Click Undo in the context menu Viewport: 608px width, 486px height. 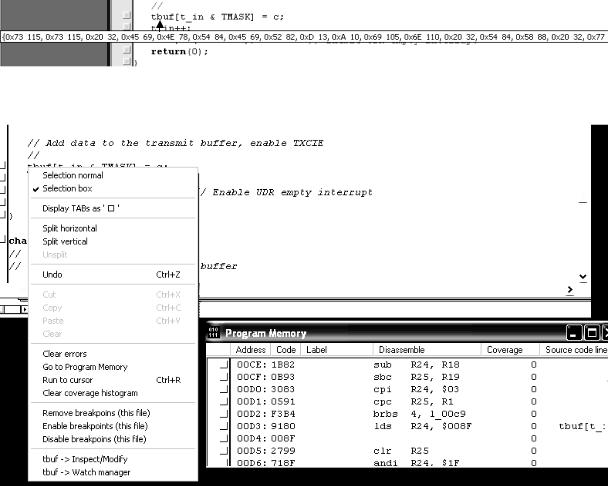(111, 275)
